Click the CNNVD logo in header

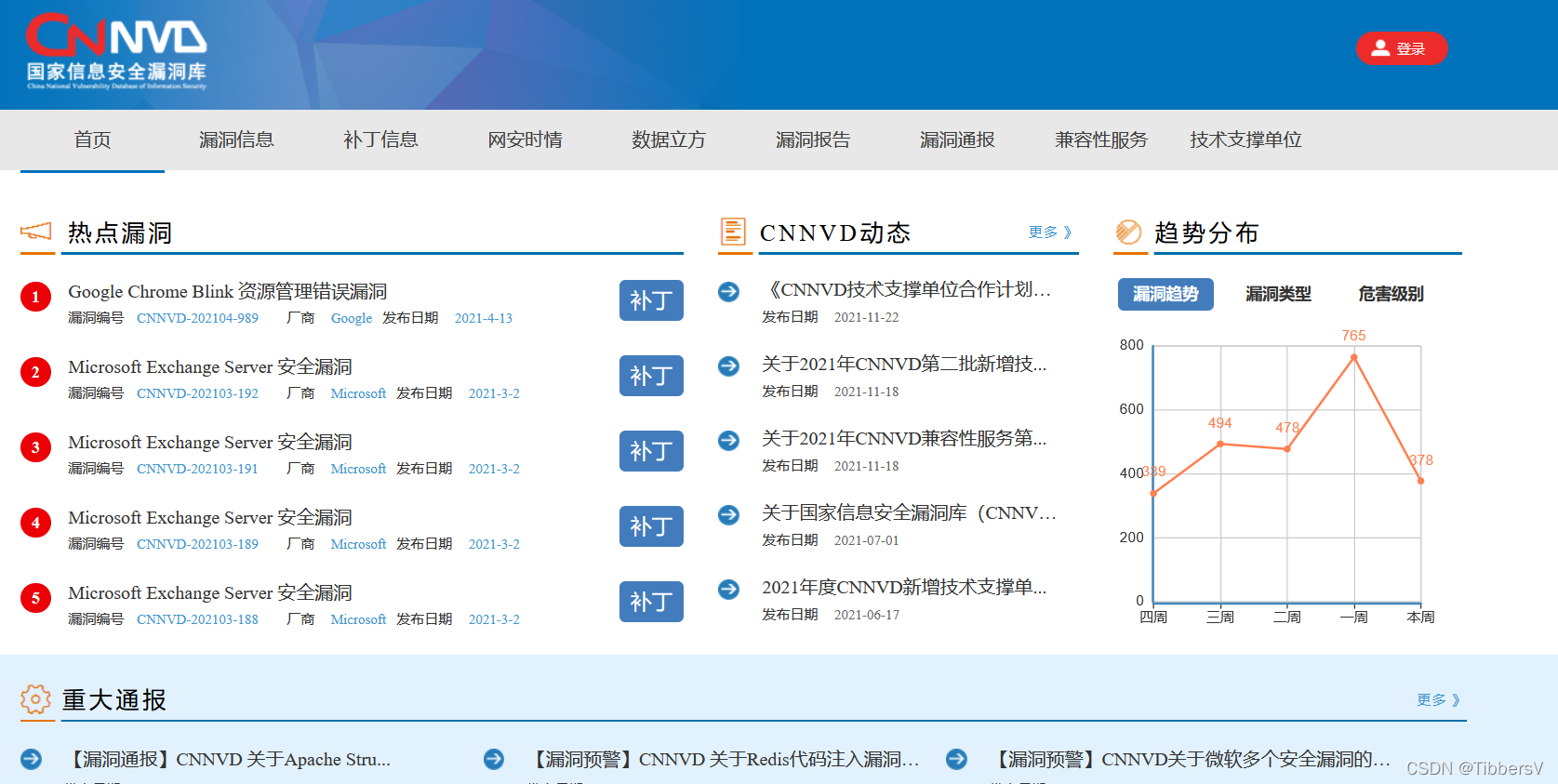116,52
